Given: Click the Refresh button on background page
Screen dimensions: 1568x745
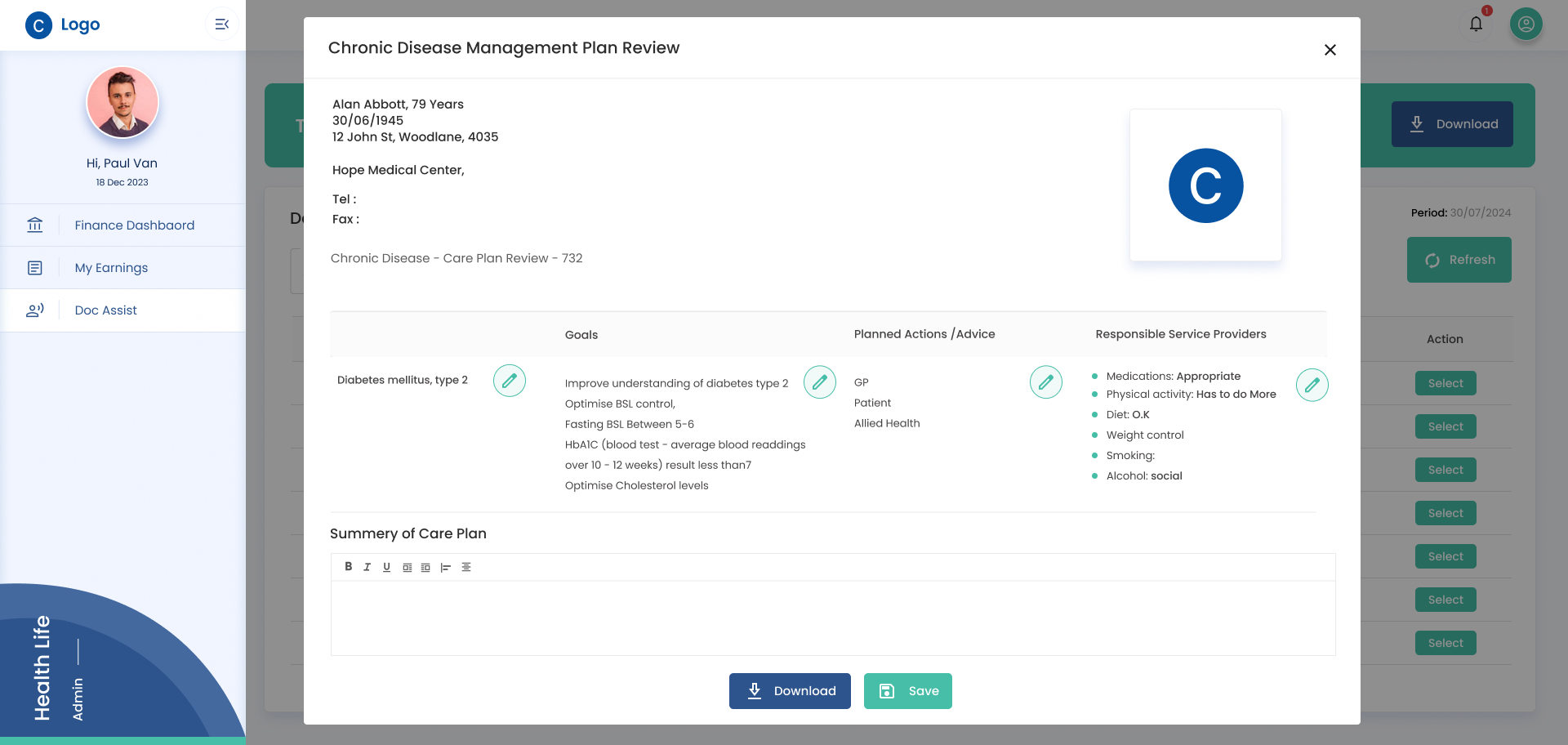Looking at the screenshot, I should (x=1459, y=260).
